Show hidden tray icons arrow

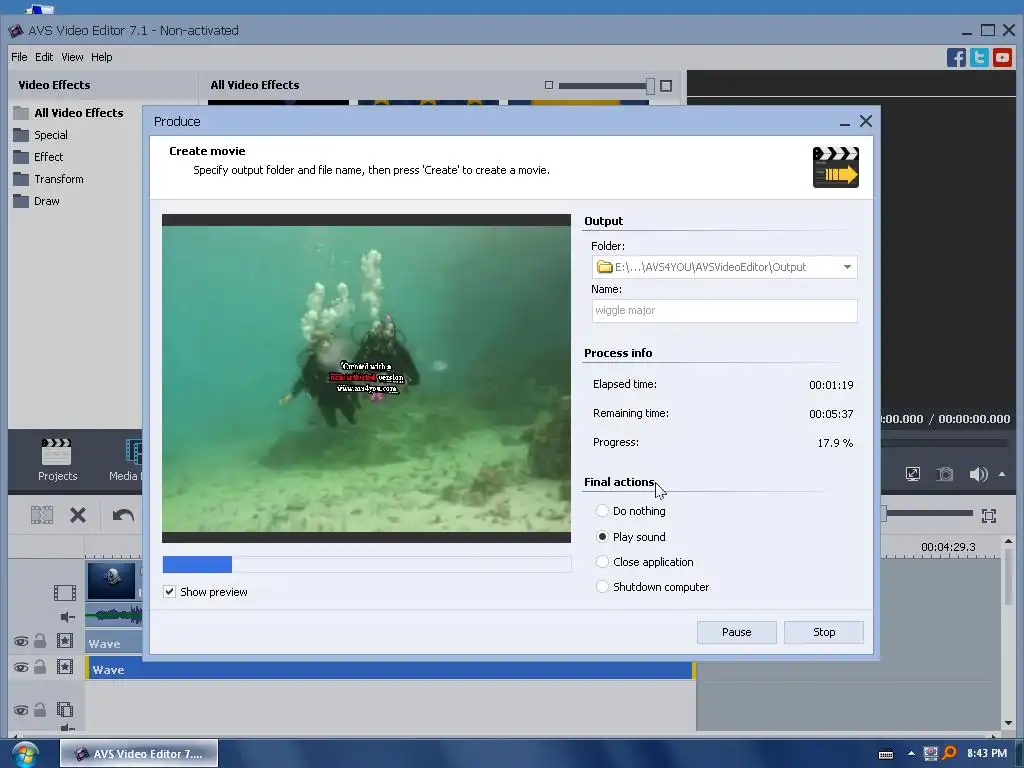pos(911,754)
